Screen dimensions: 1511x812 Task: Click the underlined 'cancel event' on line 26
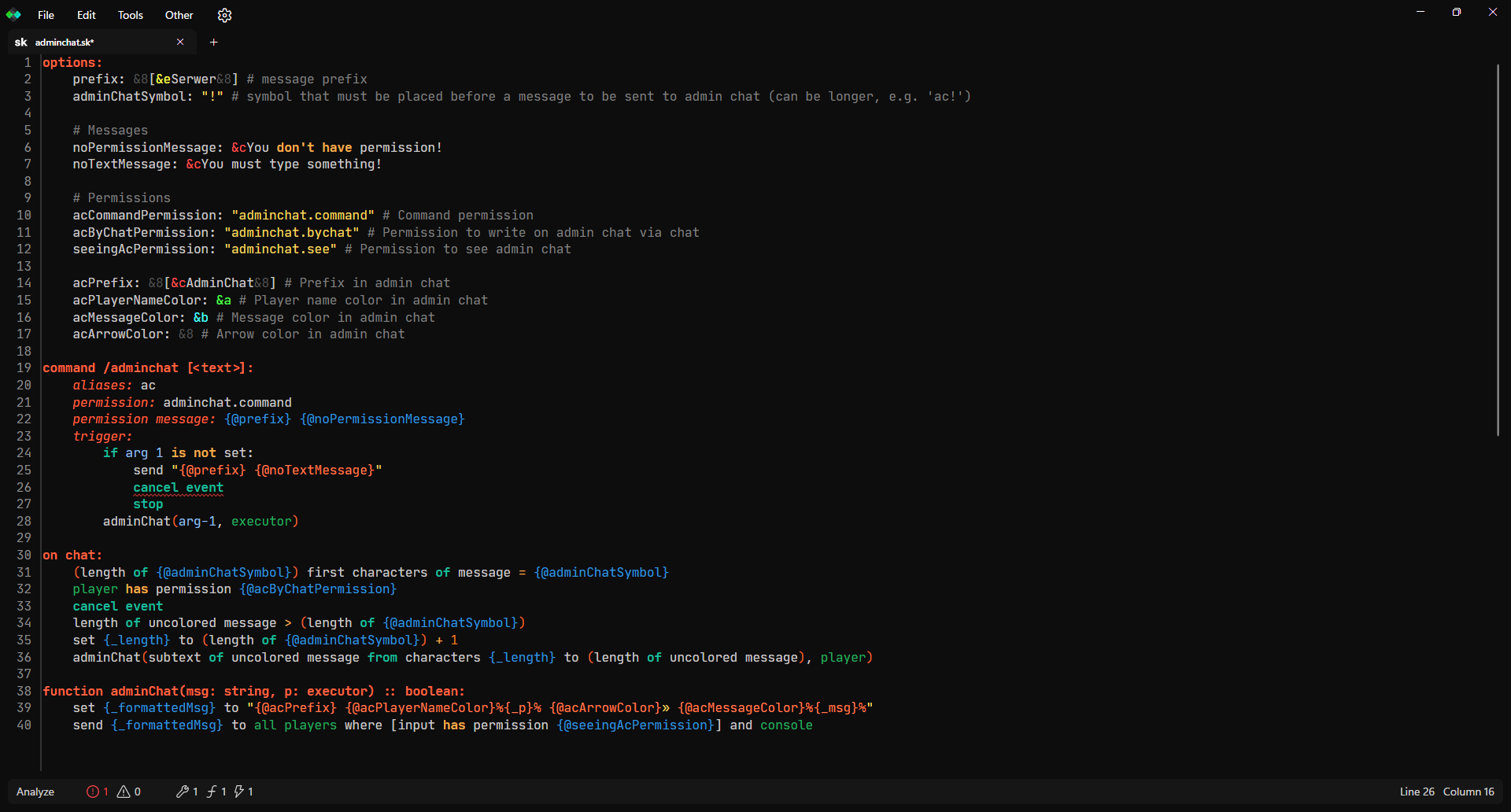click(x=178, y=488)
